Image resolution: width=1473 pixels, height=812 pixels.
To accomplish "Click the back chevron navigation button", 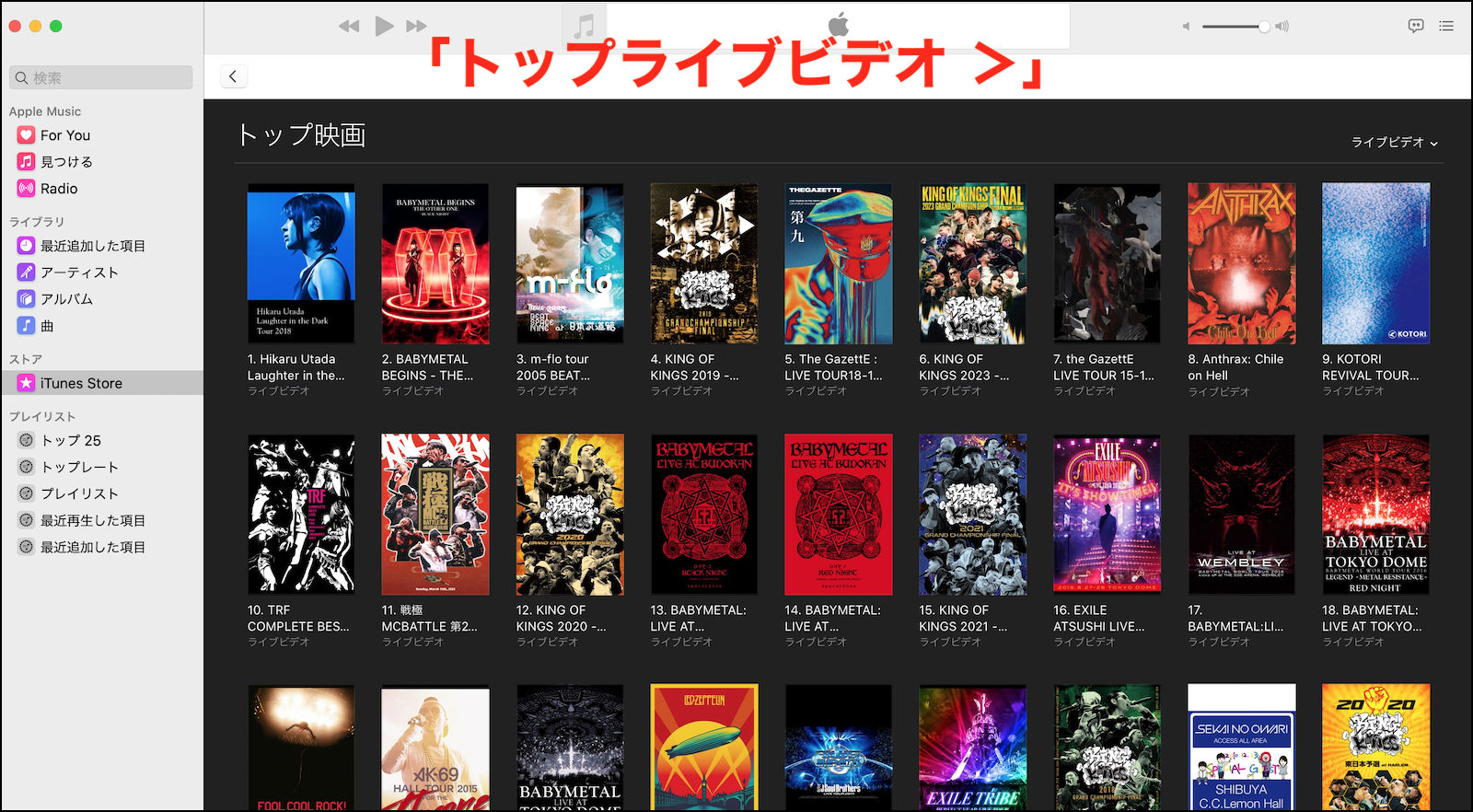I will pos(233,76).
